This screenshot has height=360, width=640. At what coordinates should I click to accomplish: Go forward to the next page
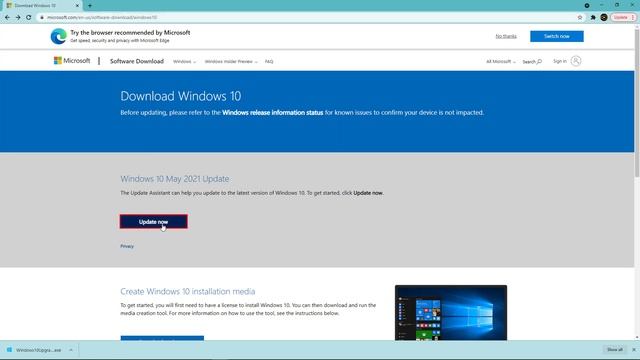(x=18, y=18)
